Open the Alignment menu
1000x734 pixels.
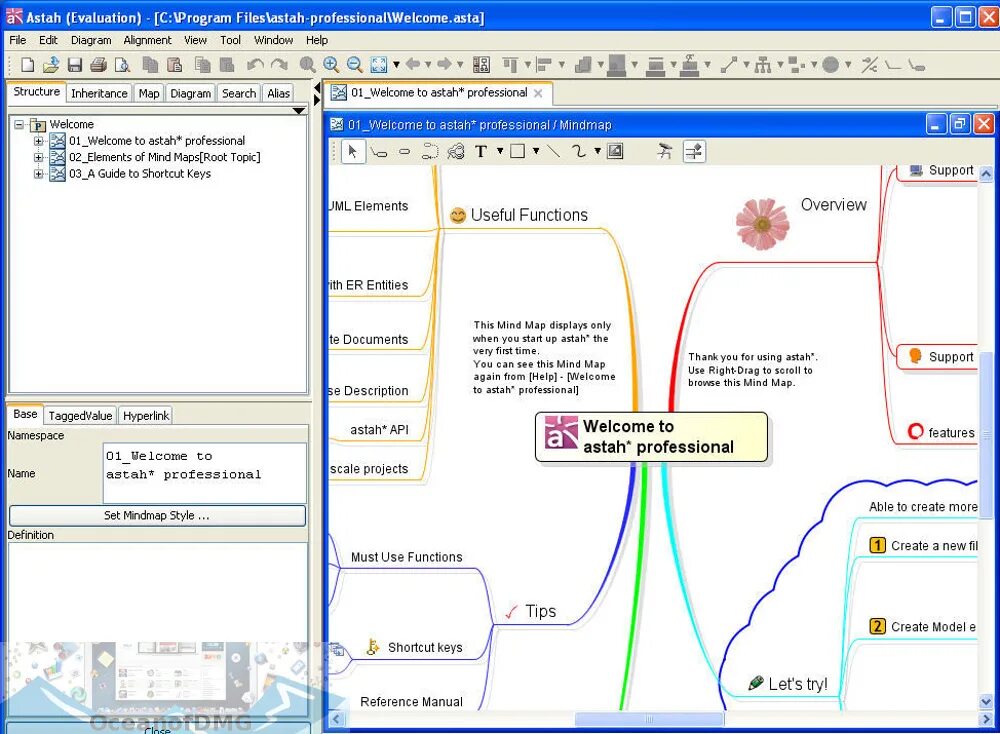pos(147,40)
